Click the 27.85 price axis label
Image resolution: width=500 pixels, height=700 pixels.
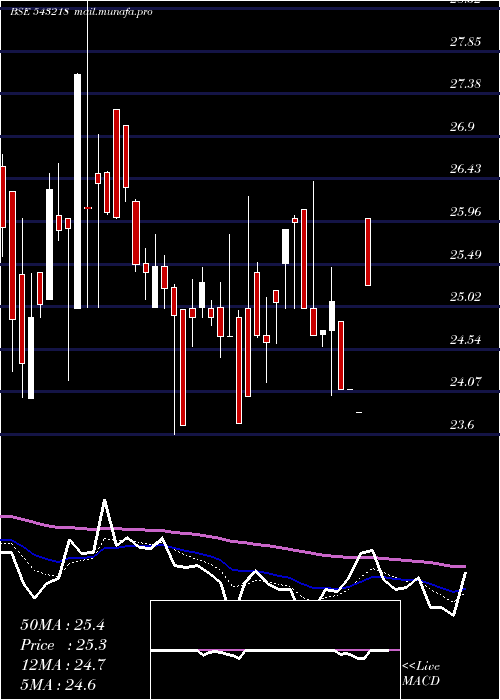[466, 42]
